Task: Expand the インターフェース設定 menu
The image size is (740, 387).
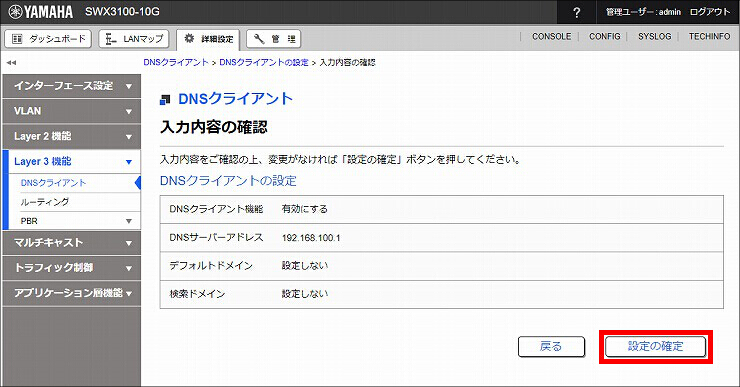Action: tap(71, 86)
